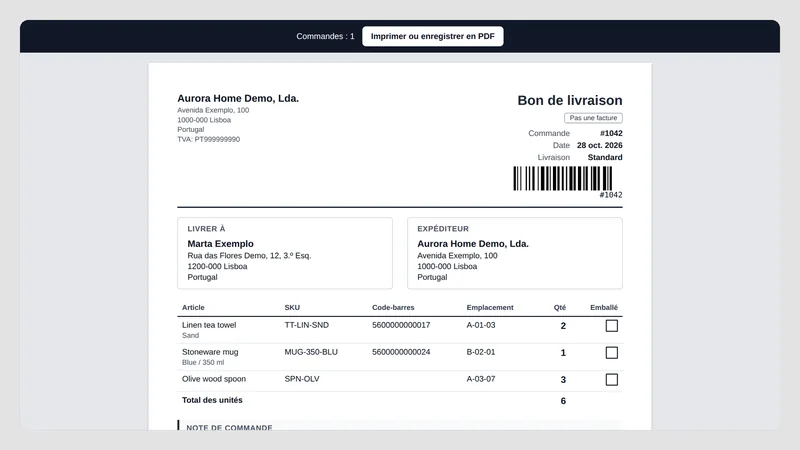Click the 'Emplacement' column header
The image size is (800, 450).
(490, 308)
